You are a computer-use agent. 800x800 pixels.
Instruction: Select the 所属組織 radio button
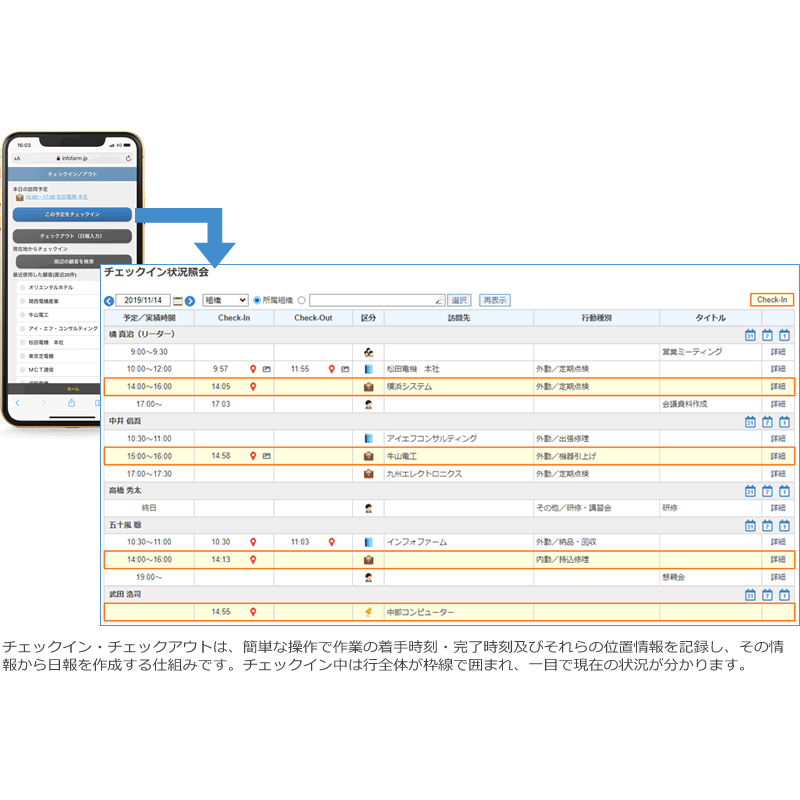(257, 300)
